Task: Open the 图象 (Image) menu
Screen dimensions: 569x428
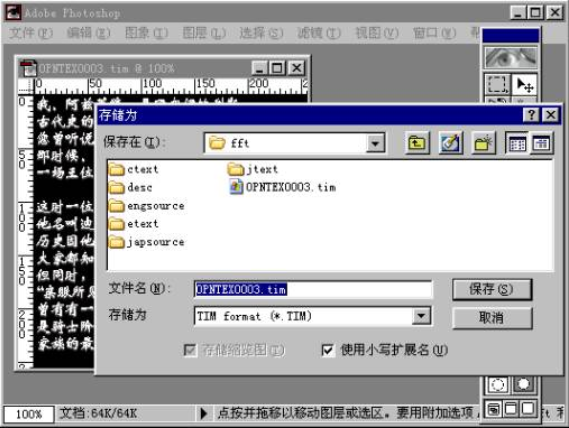Action: 146,33
